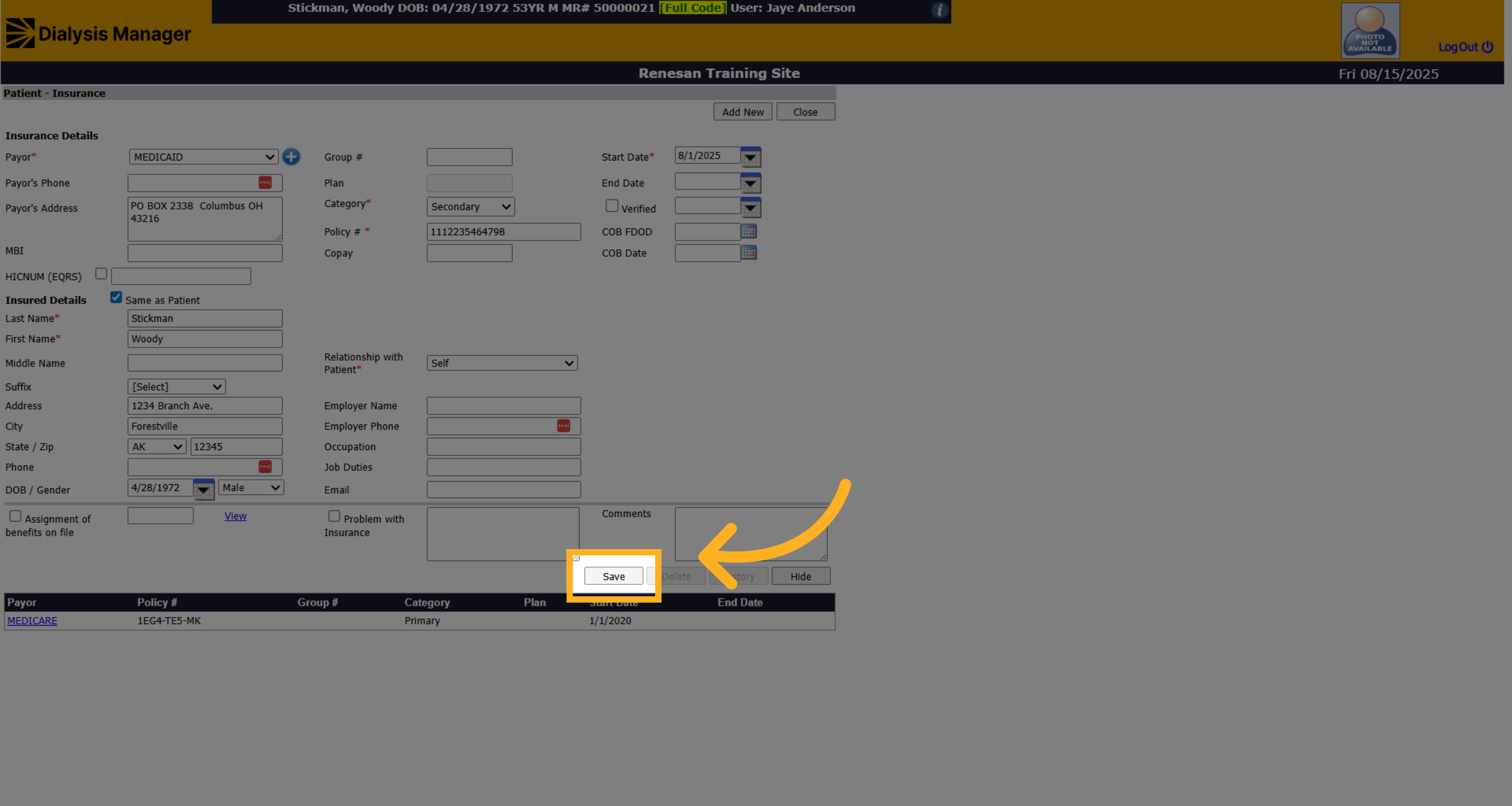Click the Hide button

801,576
